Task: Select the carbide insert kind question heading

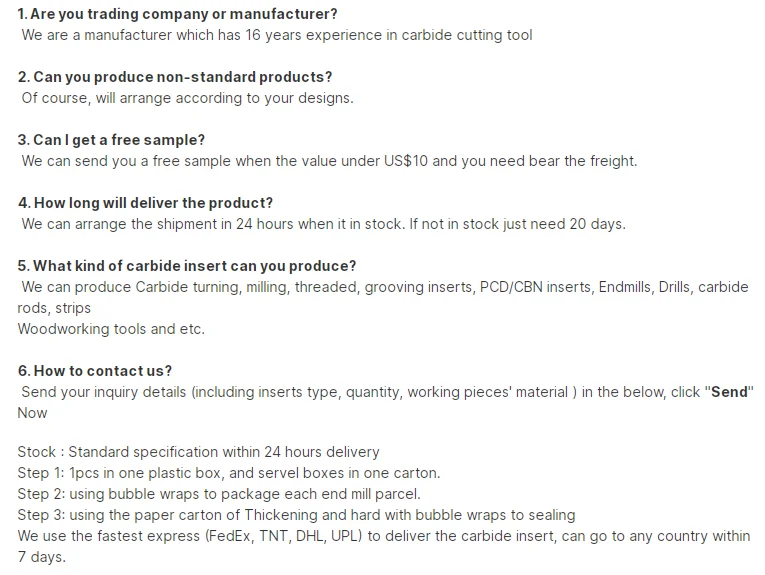Action: (187, 266)
